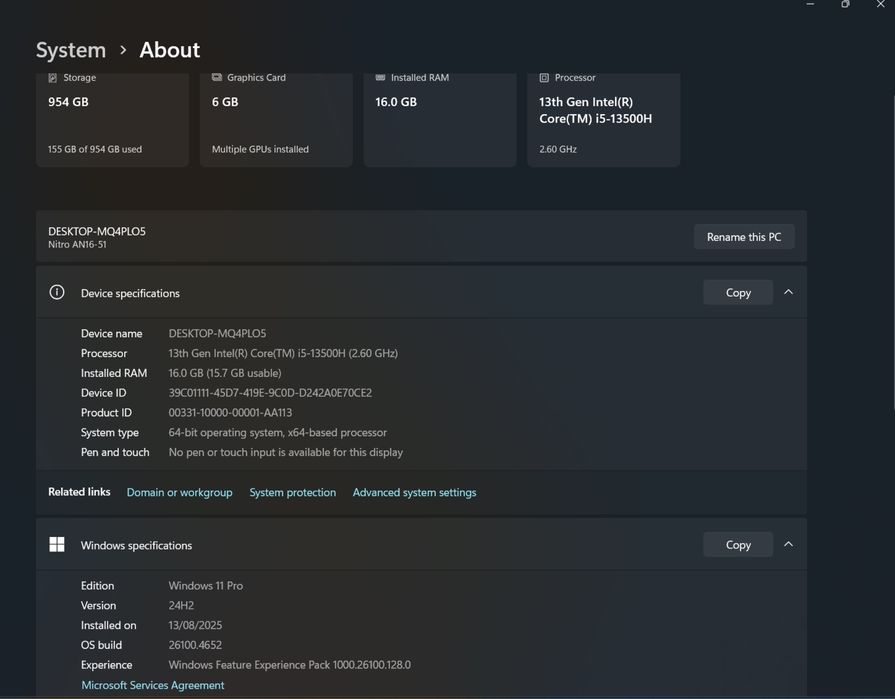Open the Storage 954 GB card
The image size is (895, 699).
point(112,119)
